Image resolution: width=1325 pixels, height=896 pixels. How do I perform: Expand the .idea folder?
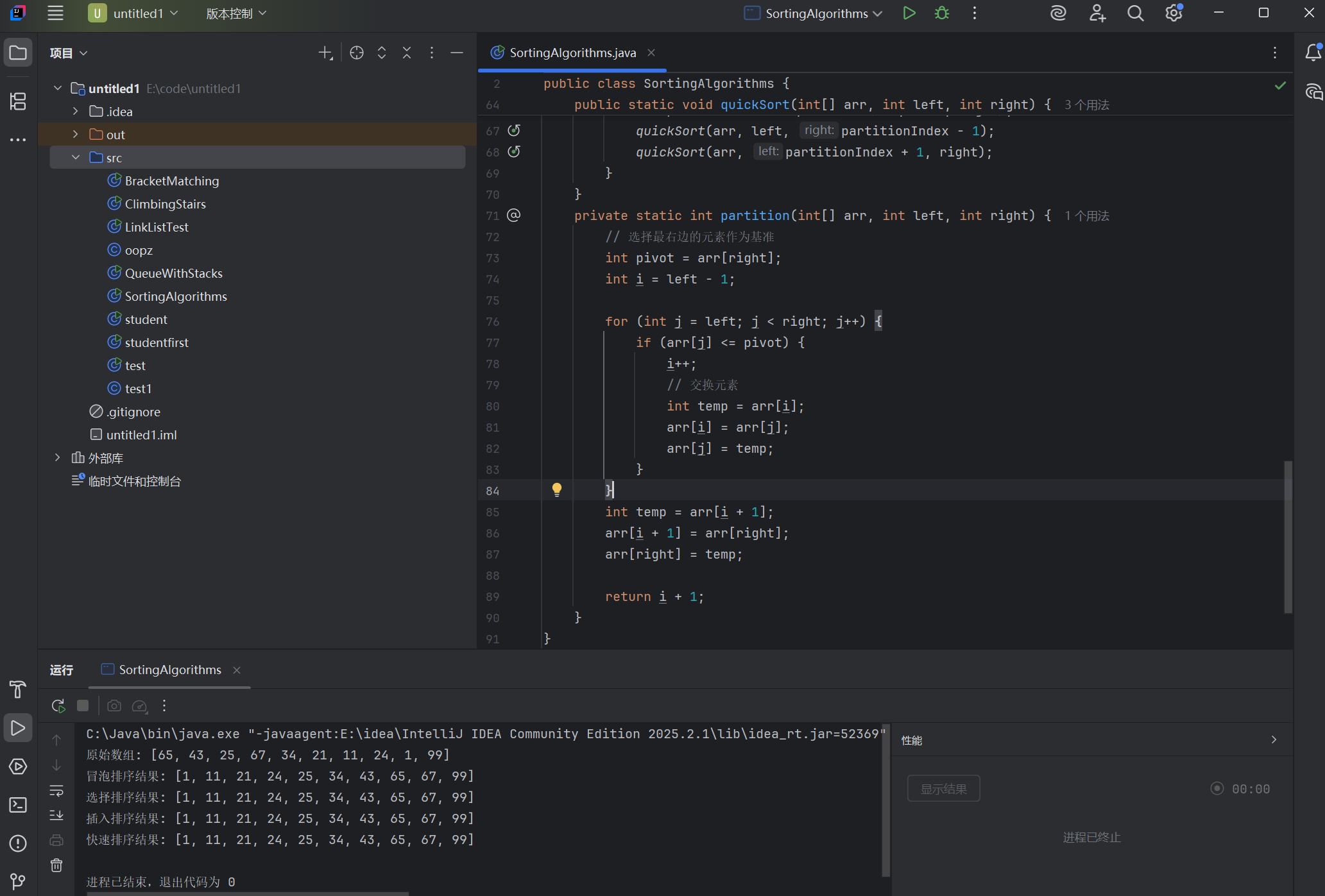coord(76,111)
